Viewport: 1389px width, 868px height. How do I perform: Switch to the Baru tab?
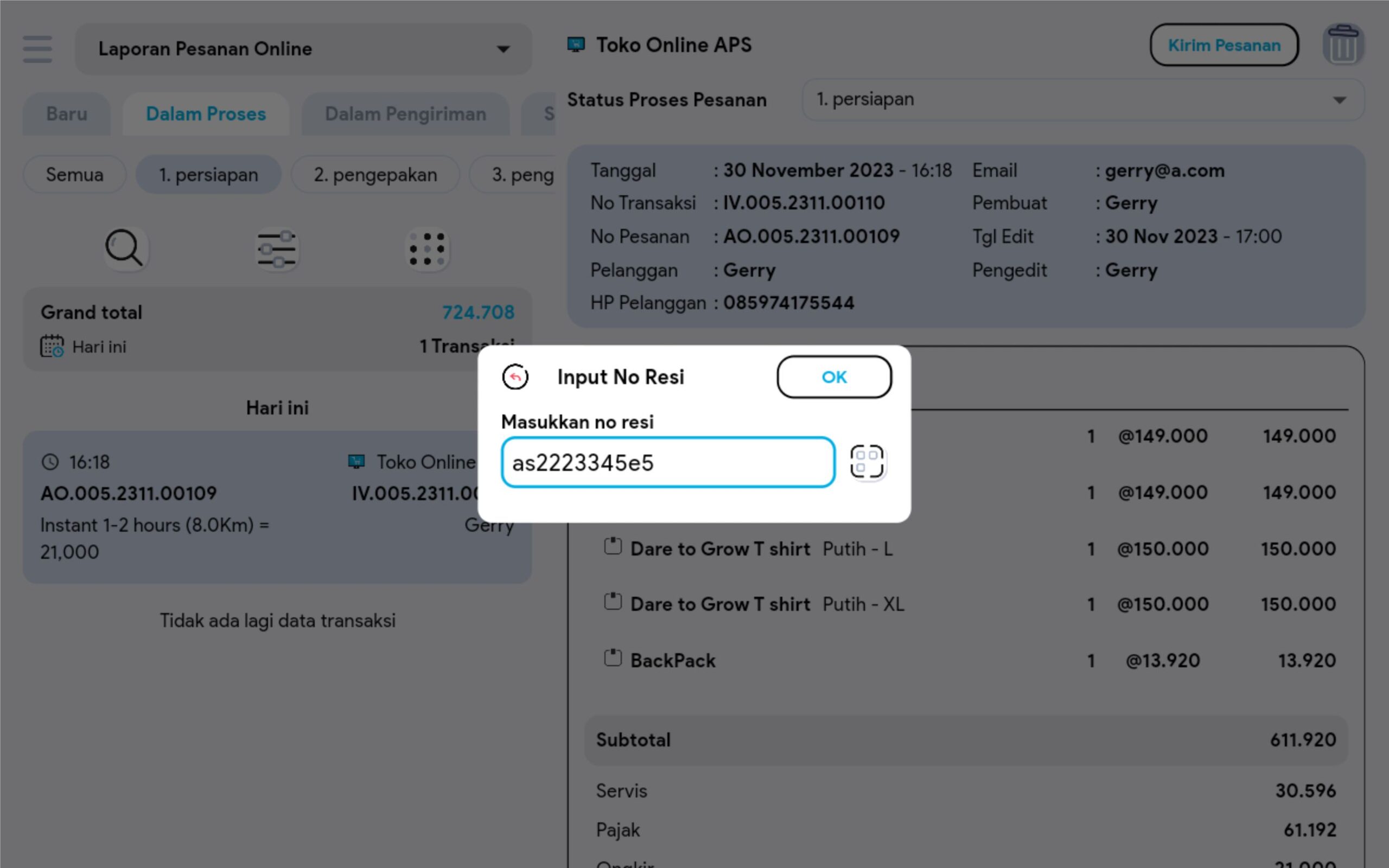pyautogui.click(x=67, y=114)
